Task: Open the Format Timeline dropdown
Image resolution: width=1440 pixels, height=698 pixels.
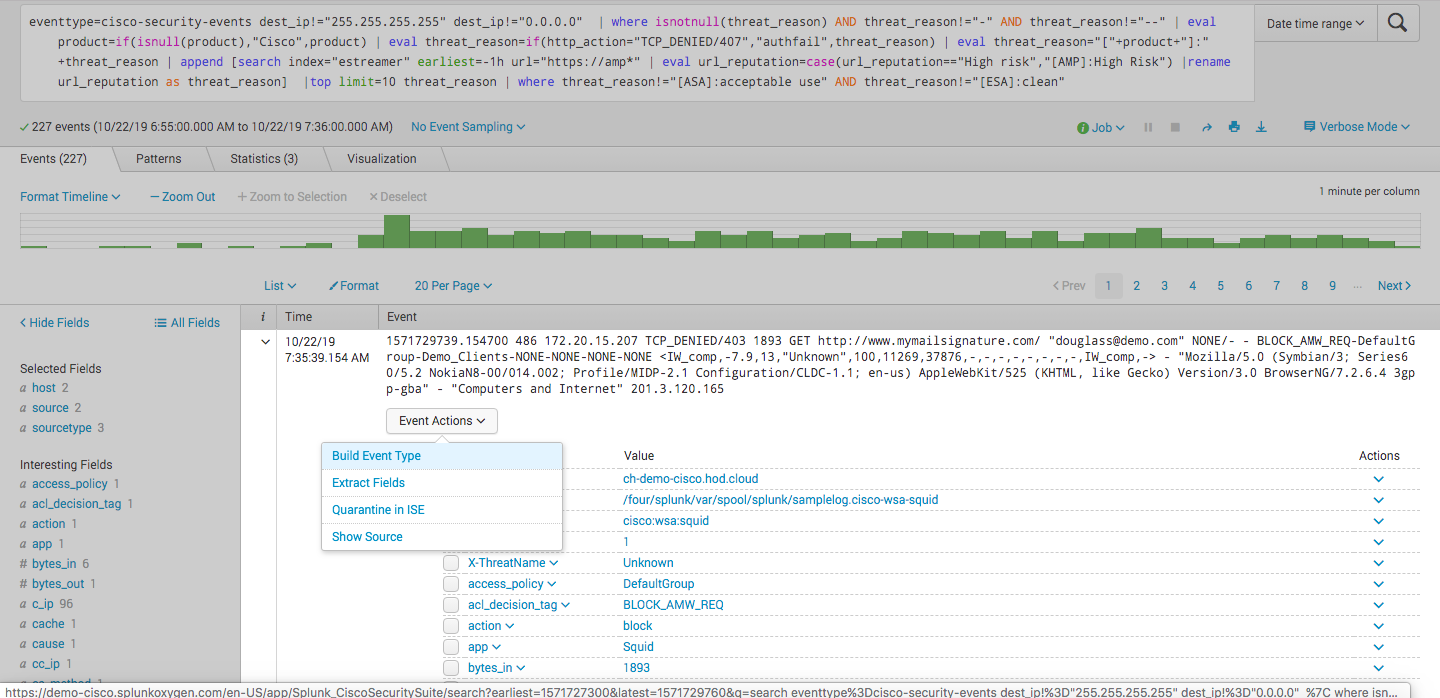Action: click(70, 197)
